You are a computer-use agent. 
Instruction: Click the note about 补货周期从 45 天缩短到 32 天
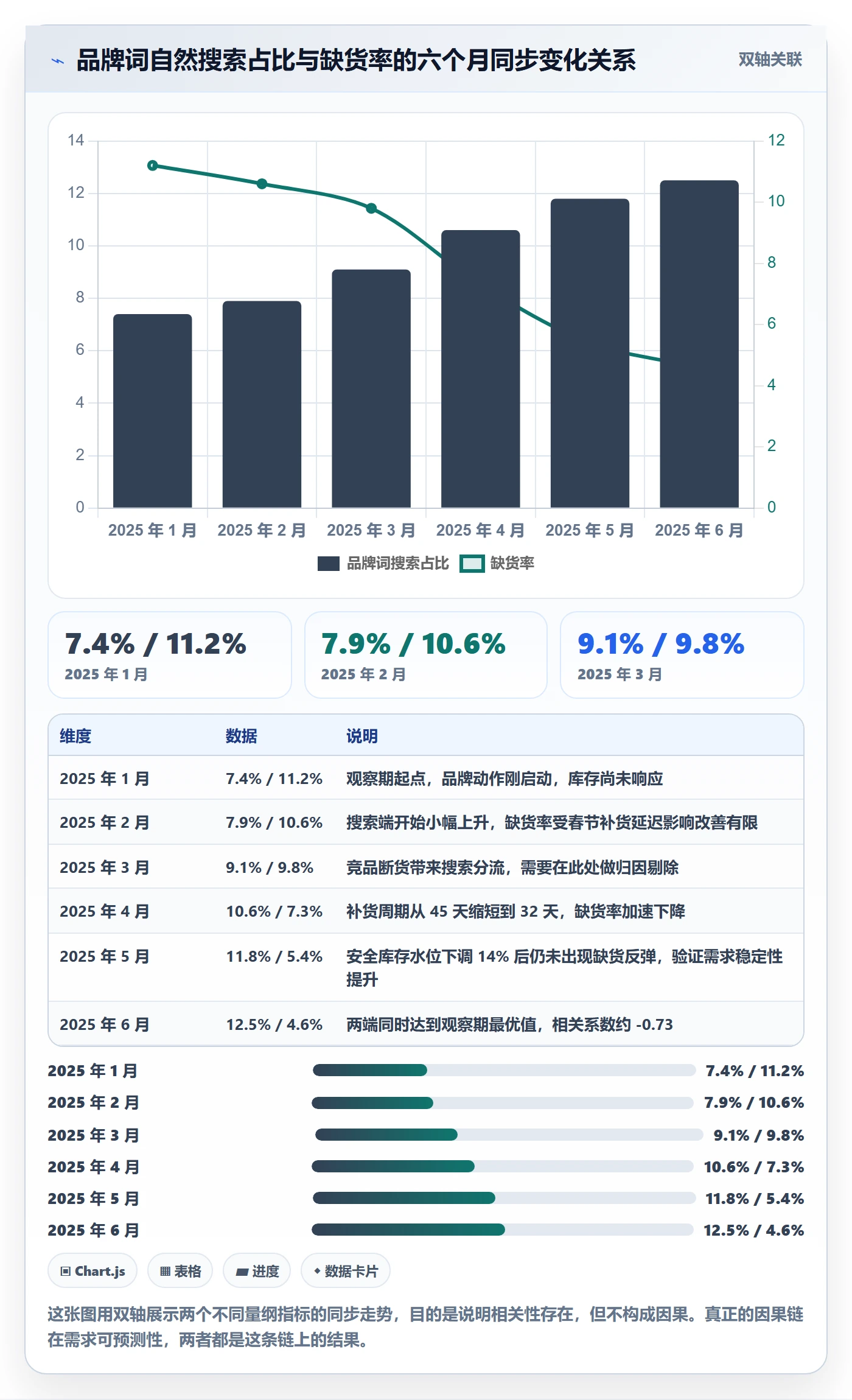click(515, 911)
